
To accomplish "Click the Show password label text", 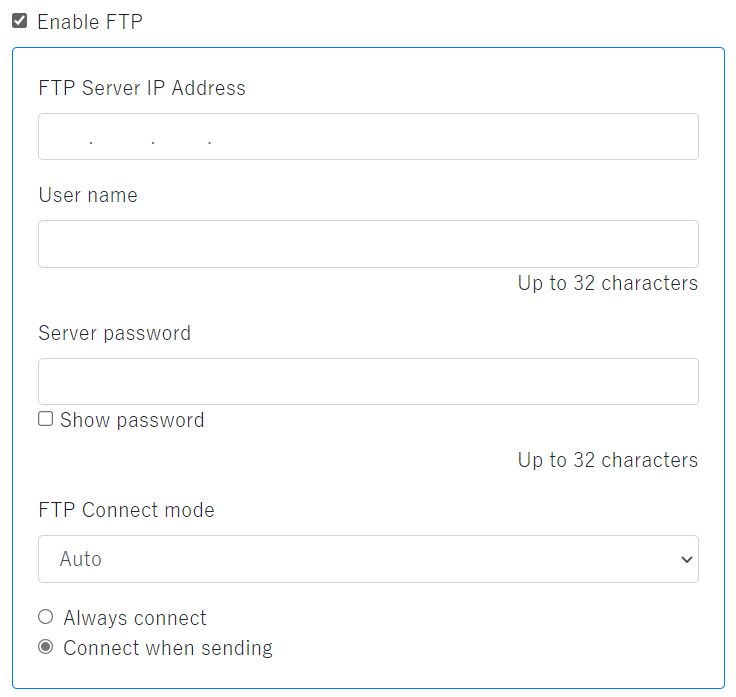I will (131, 420).
